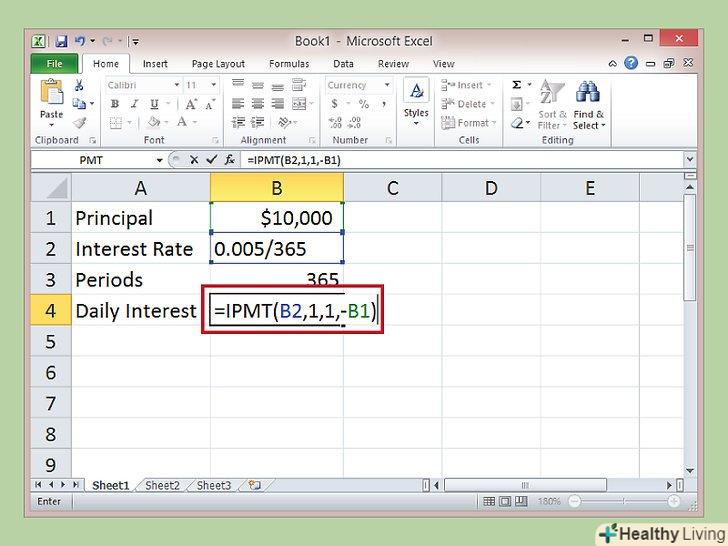This screenshot has width=728, height=546.
Task: Open Sort & Filter menu
Action: click(552, 104)
